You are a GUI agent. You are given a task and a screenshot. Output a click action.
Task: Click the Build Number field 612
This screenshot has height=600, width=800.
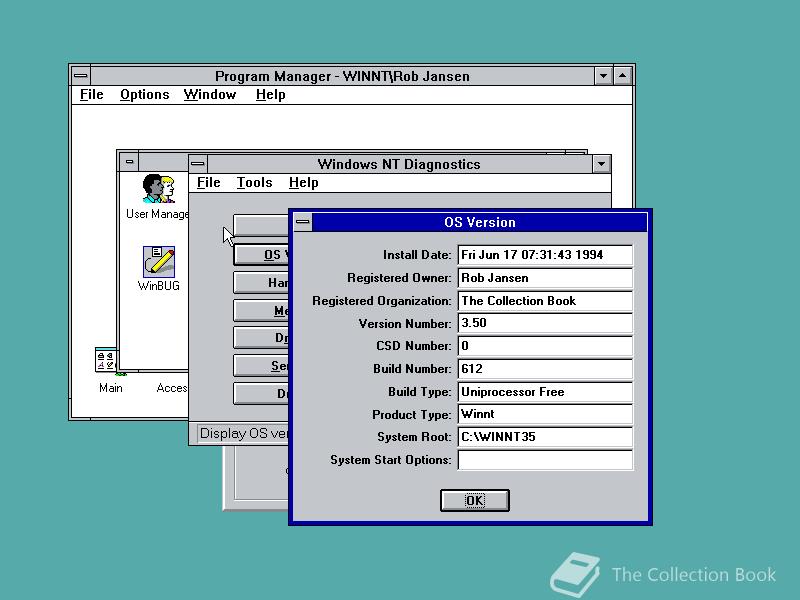(545, 369)
